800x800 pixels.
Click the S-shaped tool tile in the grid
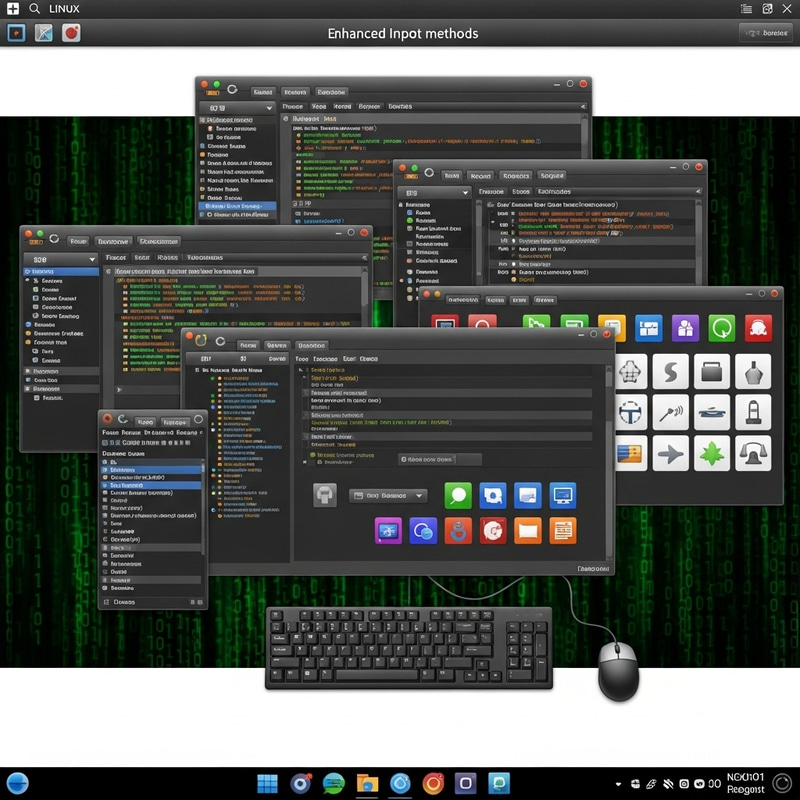(x=670, y=373)
